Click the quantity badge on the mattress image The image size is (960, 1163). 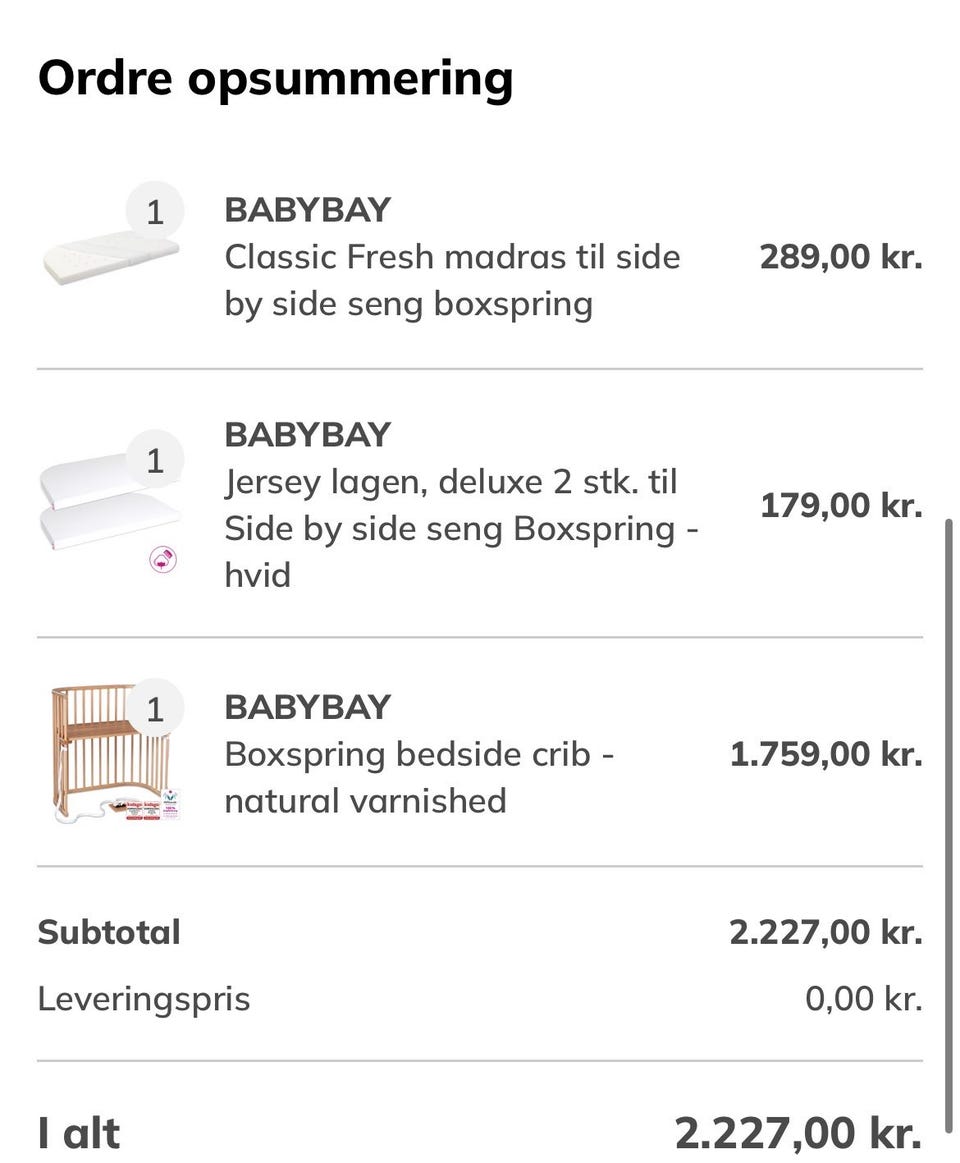tap(155, 212)
